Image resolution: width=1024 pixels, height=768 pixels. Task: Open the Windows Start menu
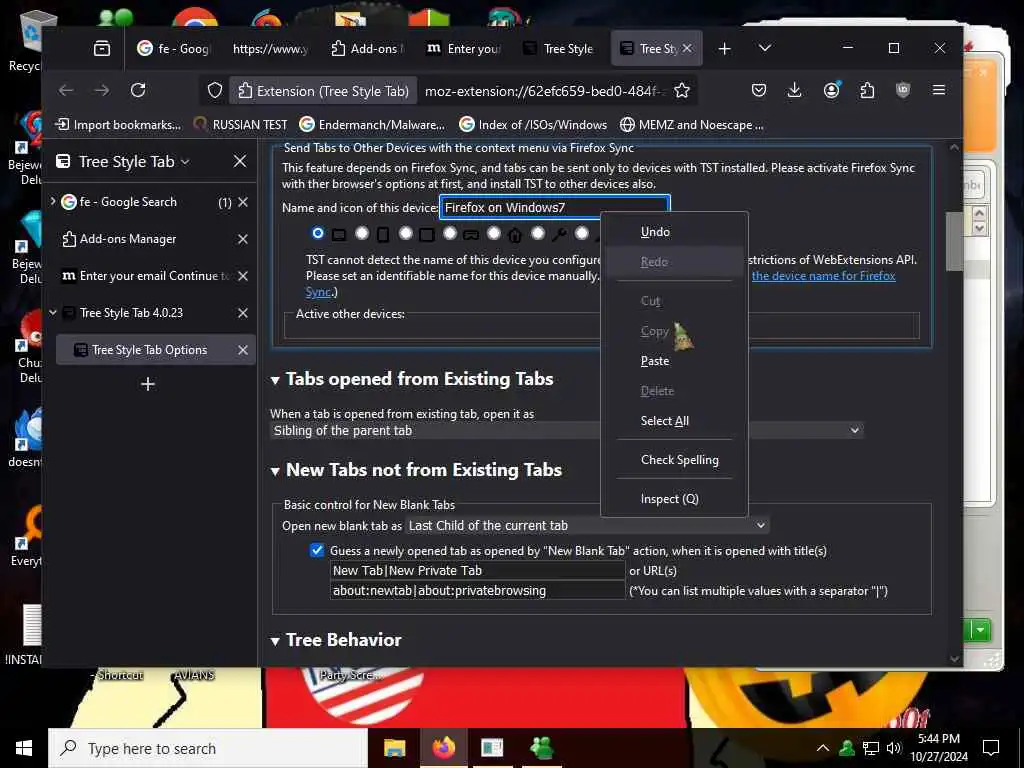coord(24,748)
